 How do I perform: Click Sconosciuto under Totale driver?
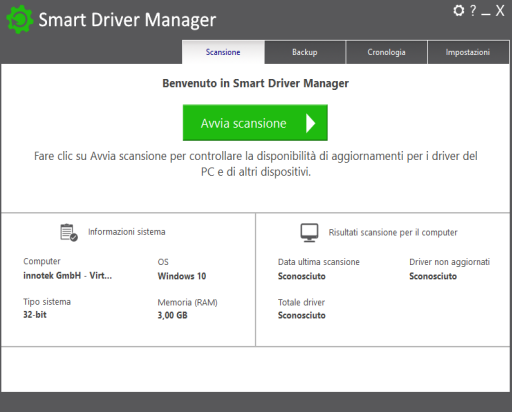[x=302, y=315]
